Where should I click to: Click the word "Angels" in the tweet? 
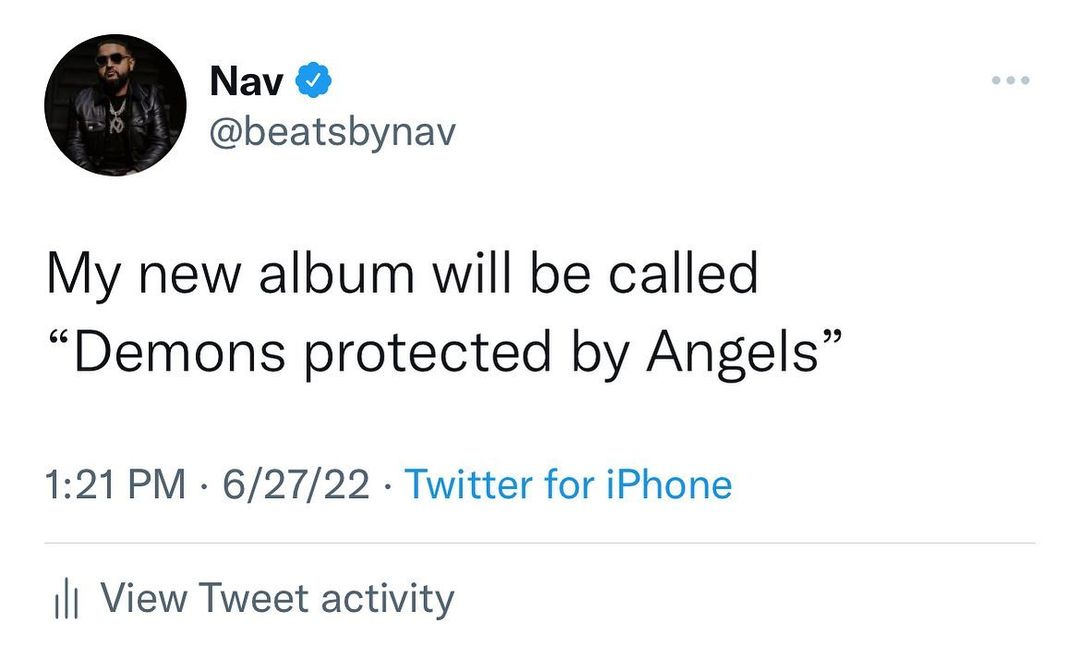731,351
